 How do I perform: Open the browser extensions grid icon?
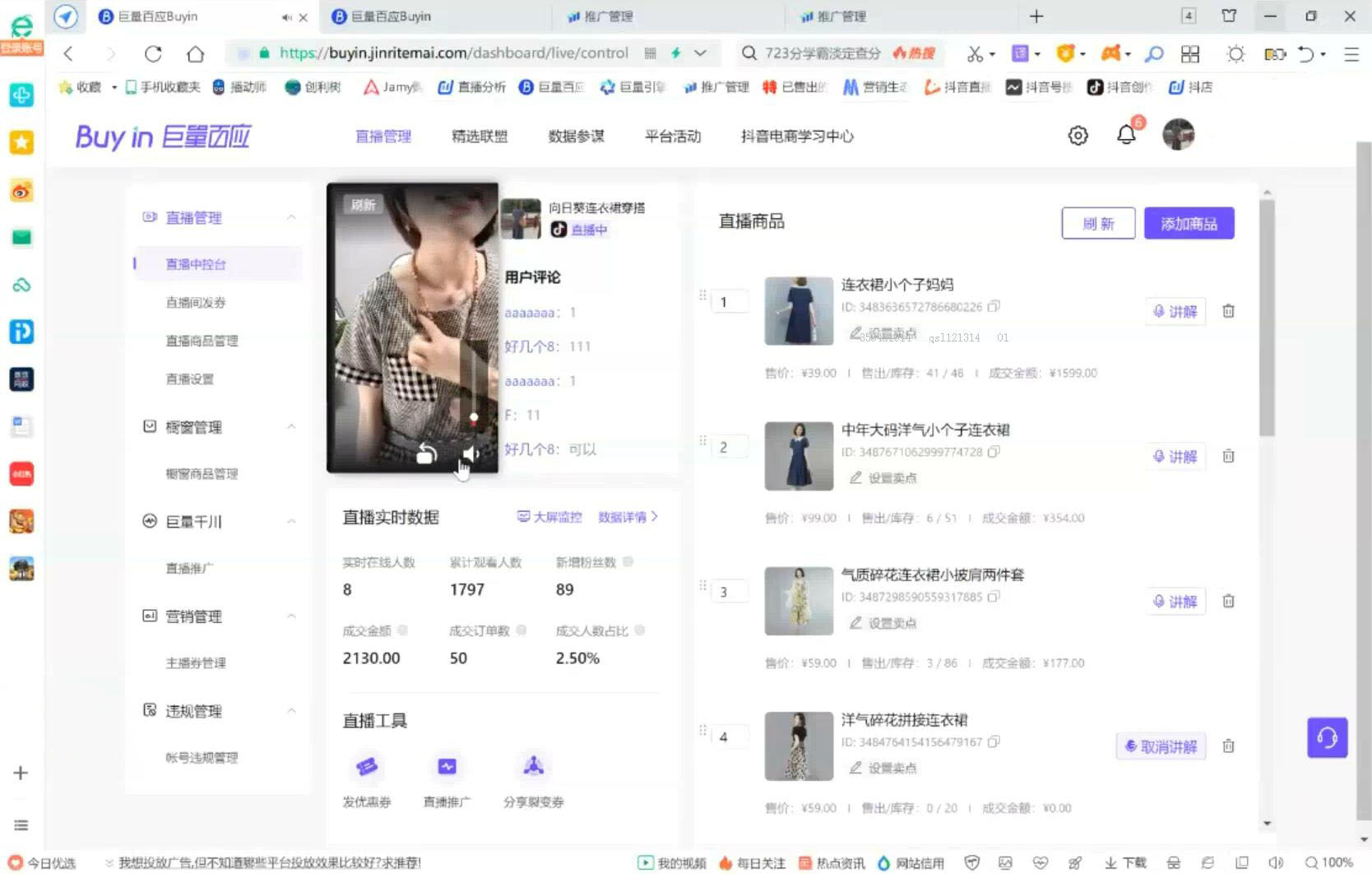click(x=1189, y=53)
